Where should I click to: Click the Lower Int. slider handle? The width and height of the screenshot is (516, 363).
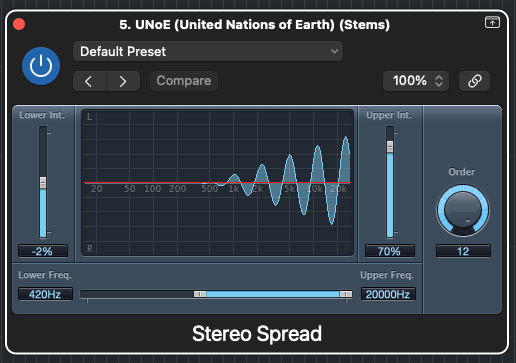[x=43, y=183]
